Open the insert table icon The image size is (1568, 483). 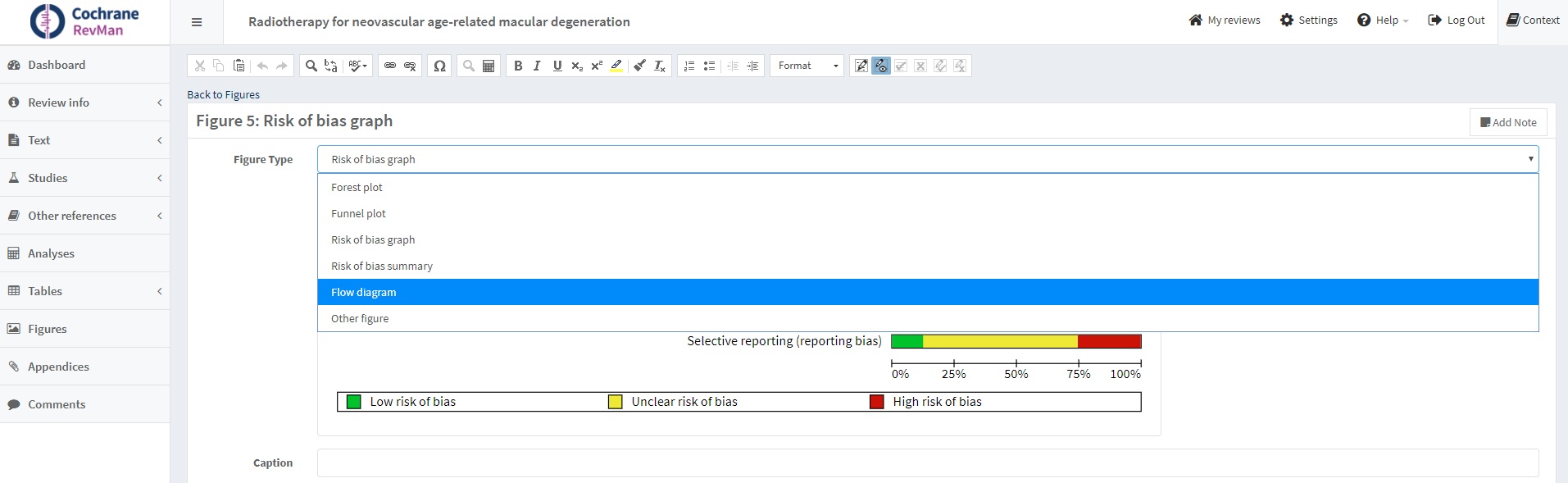point(489,66)
